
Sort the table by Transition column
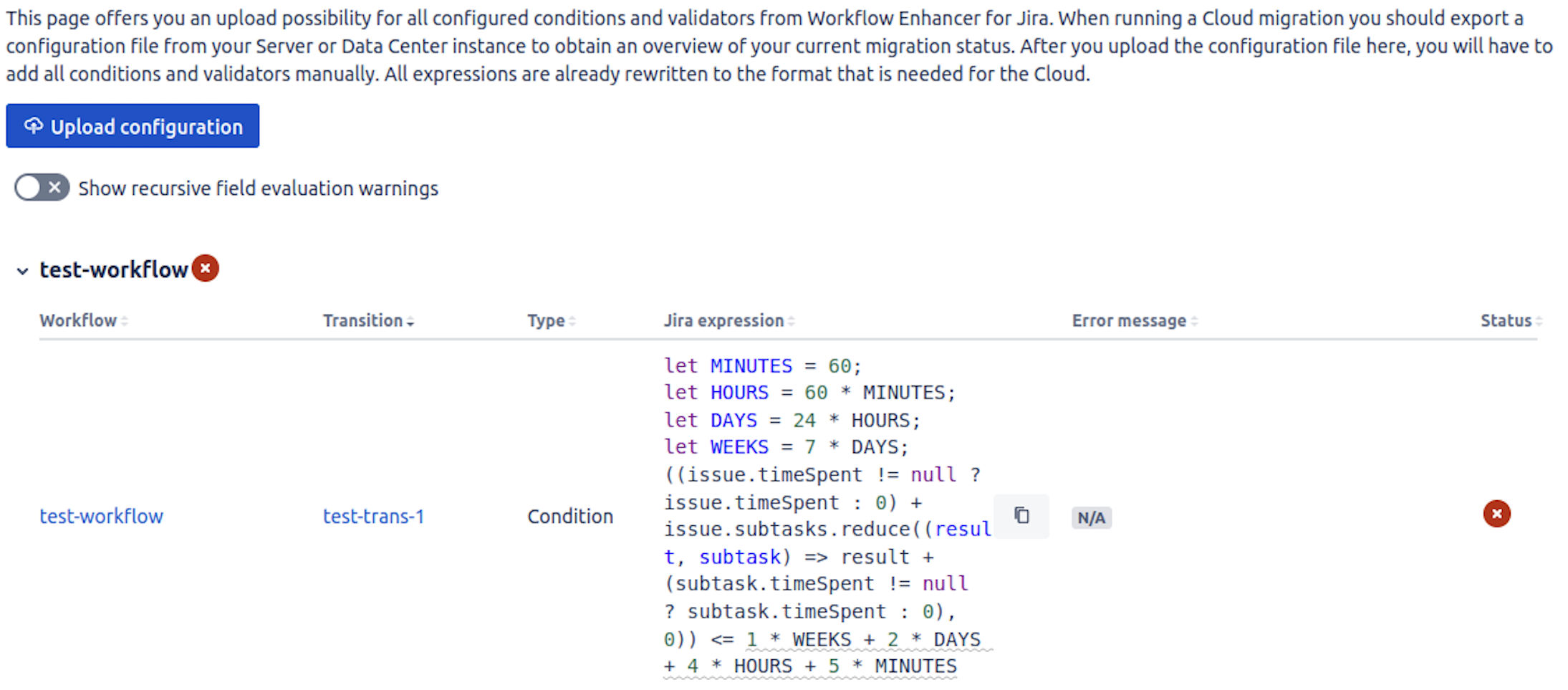pos(368,320)
